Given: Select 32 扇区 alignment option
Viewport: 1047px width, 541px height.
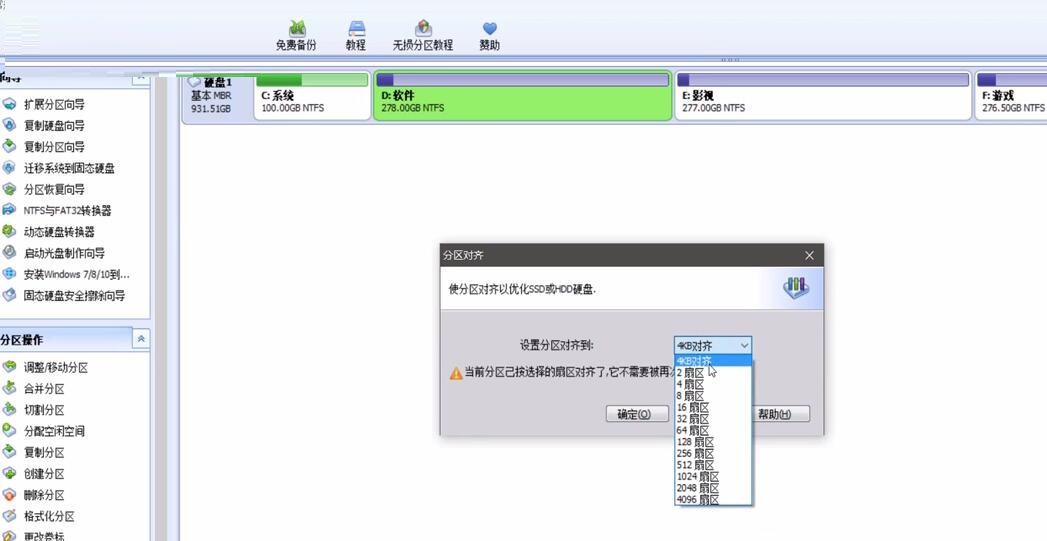Looking at the screenshot, I should click(713, 419).
